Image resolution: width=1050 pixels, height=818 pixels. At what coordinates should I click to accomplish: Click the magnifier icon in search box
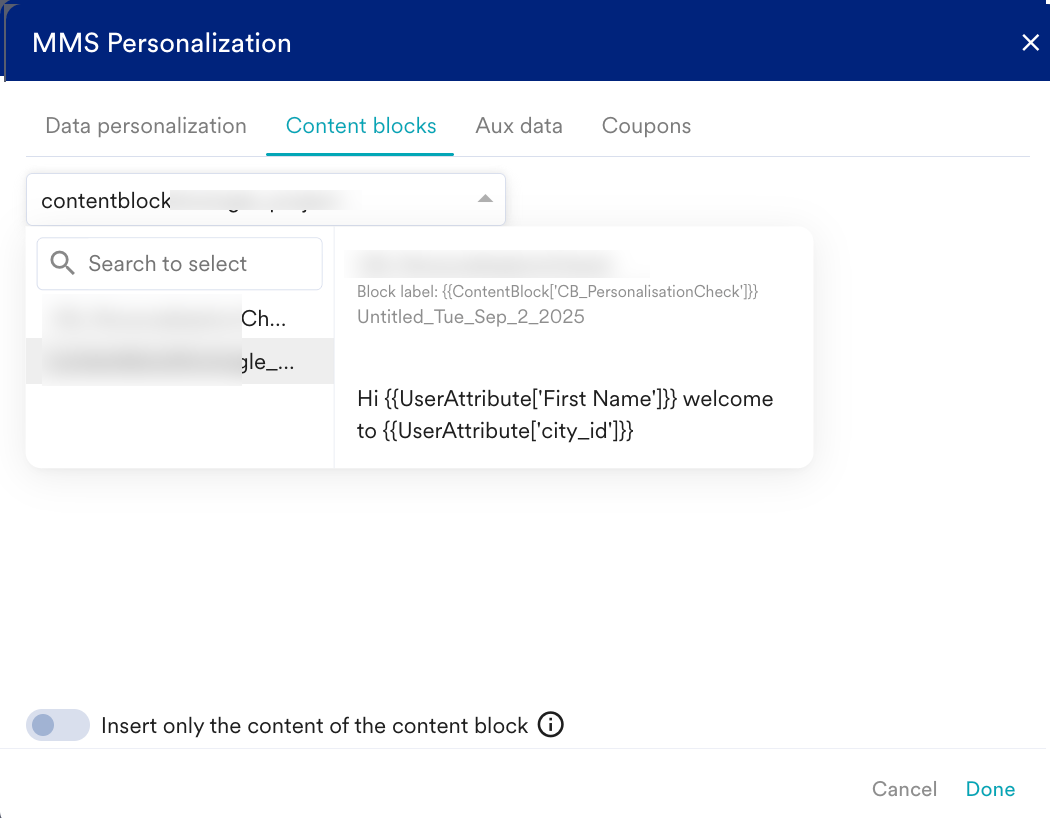pos(62,263)
